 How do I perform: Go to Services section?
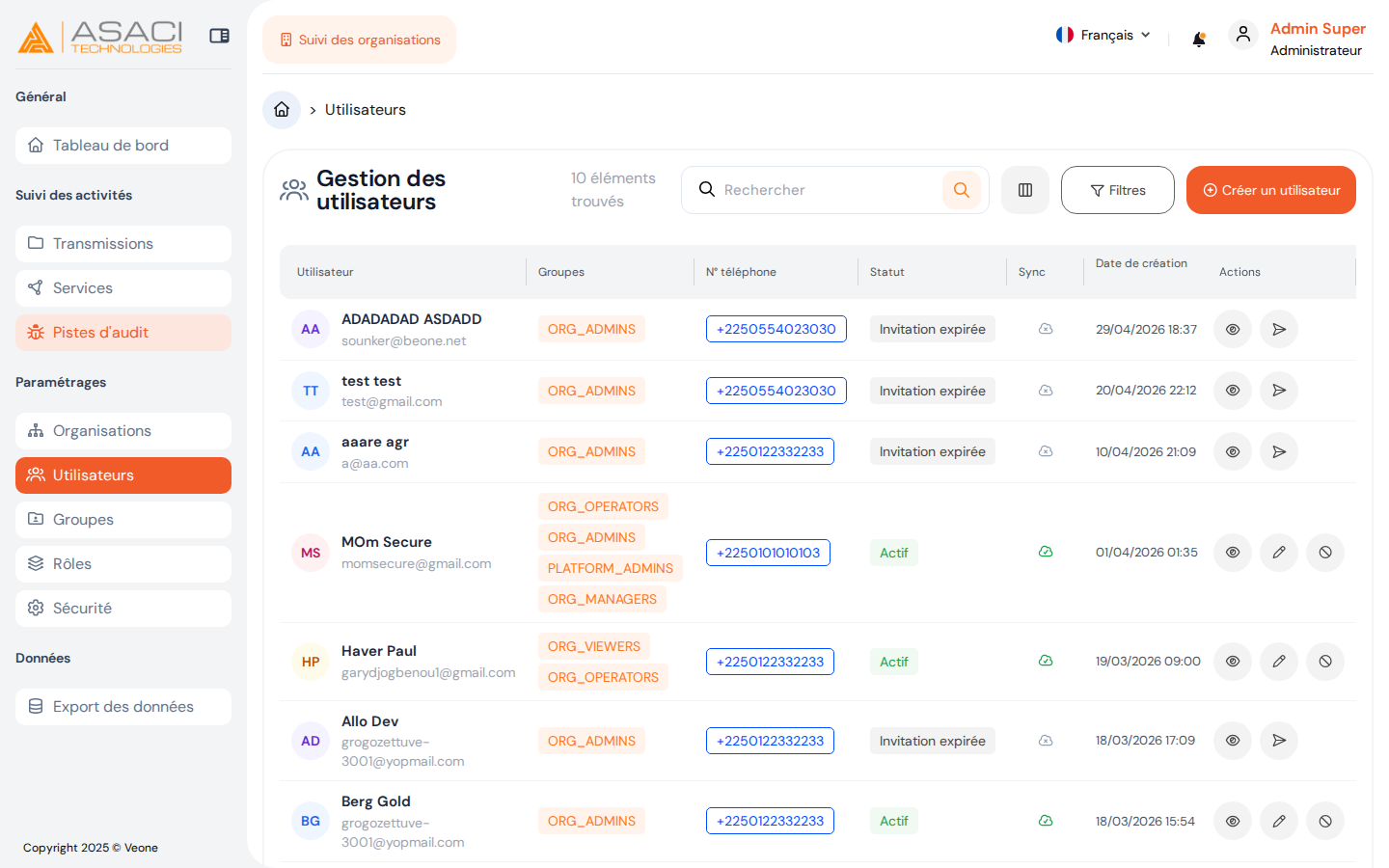123,288
